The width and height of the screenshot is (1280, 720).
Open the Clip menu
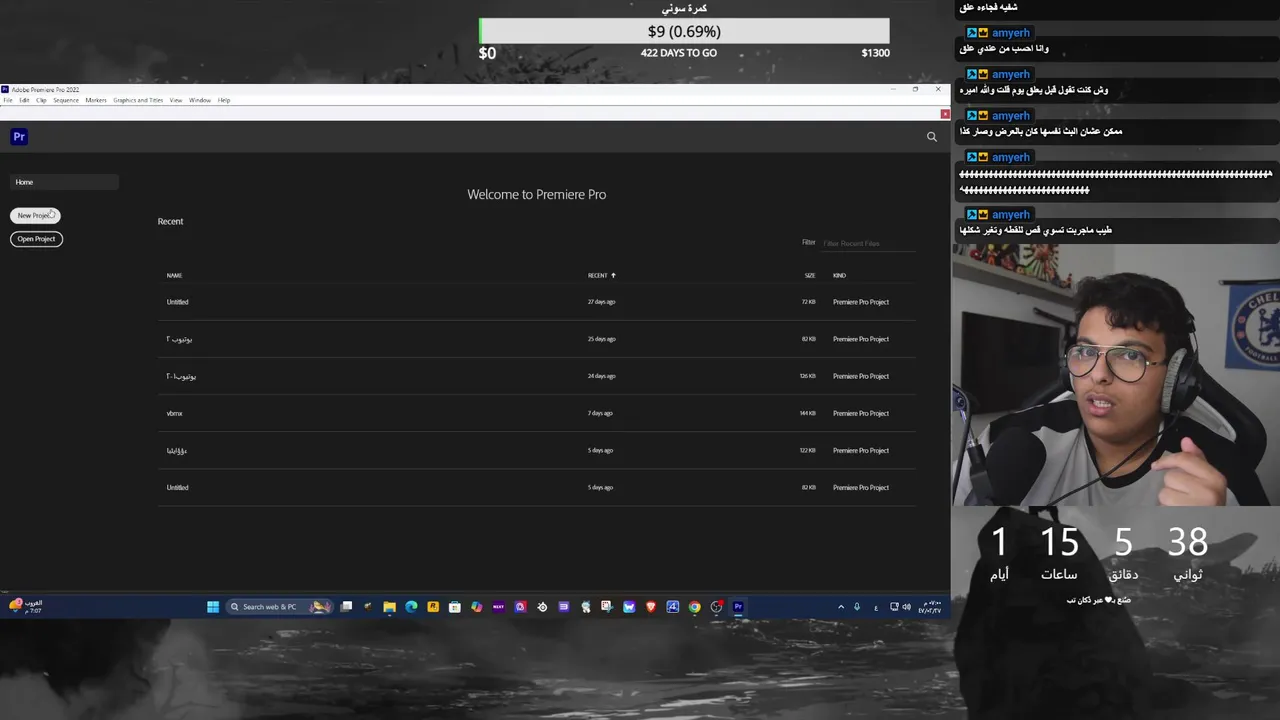coord(41,100)
